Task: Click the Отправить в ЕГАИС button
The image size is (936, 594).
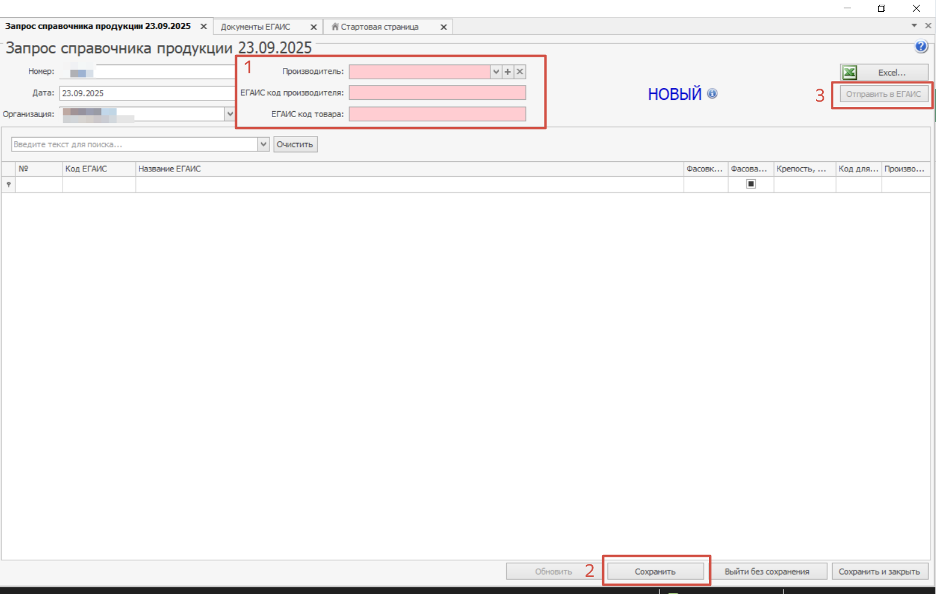Action: tap(883, 94)
